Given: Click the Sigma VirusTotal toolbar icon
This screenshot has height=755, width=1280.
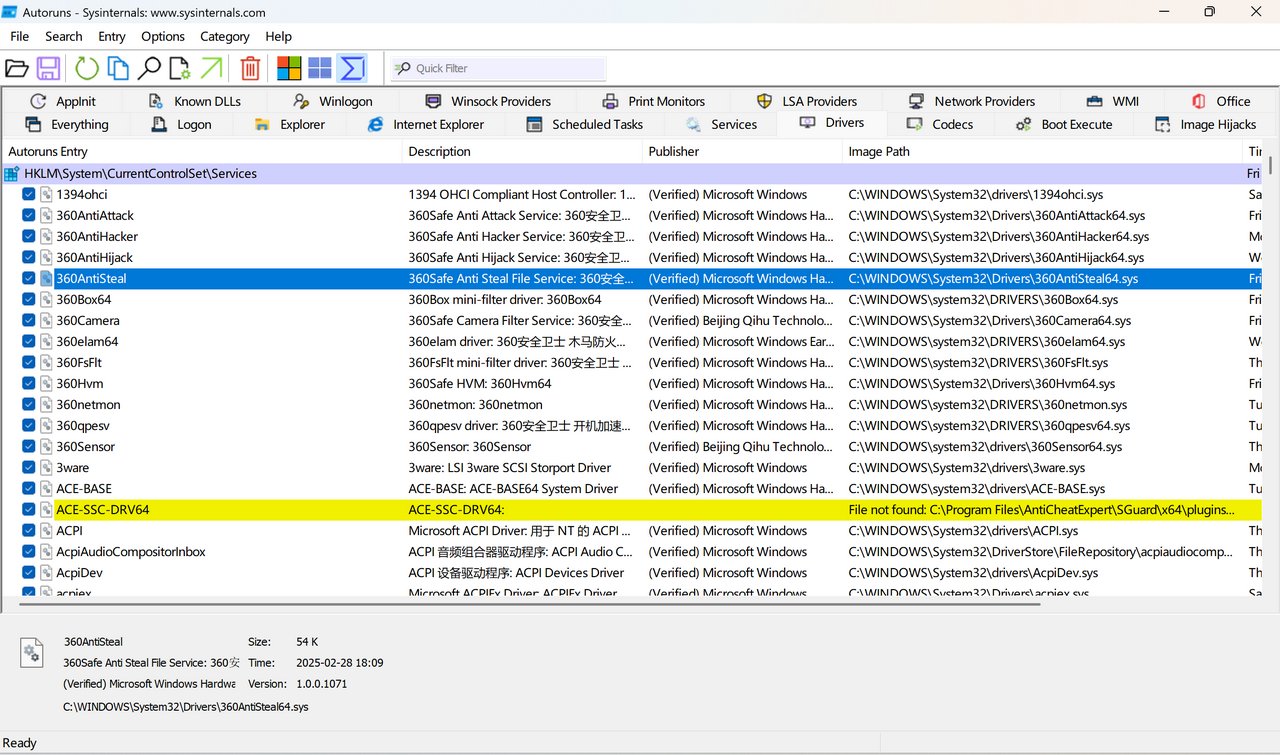Looking at the screenshot, I should point(352,68).
